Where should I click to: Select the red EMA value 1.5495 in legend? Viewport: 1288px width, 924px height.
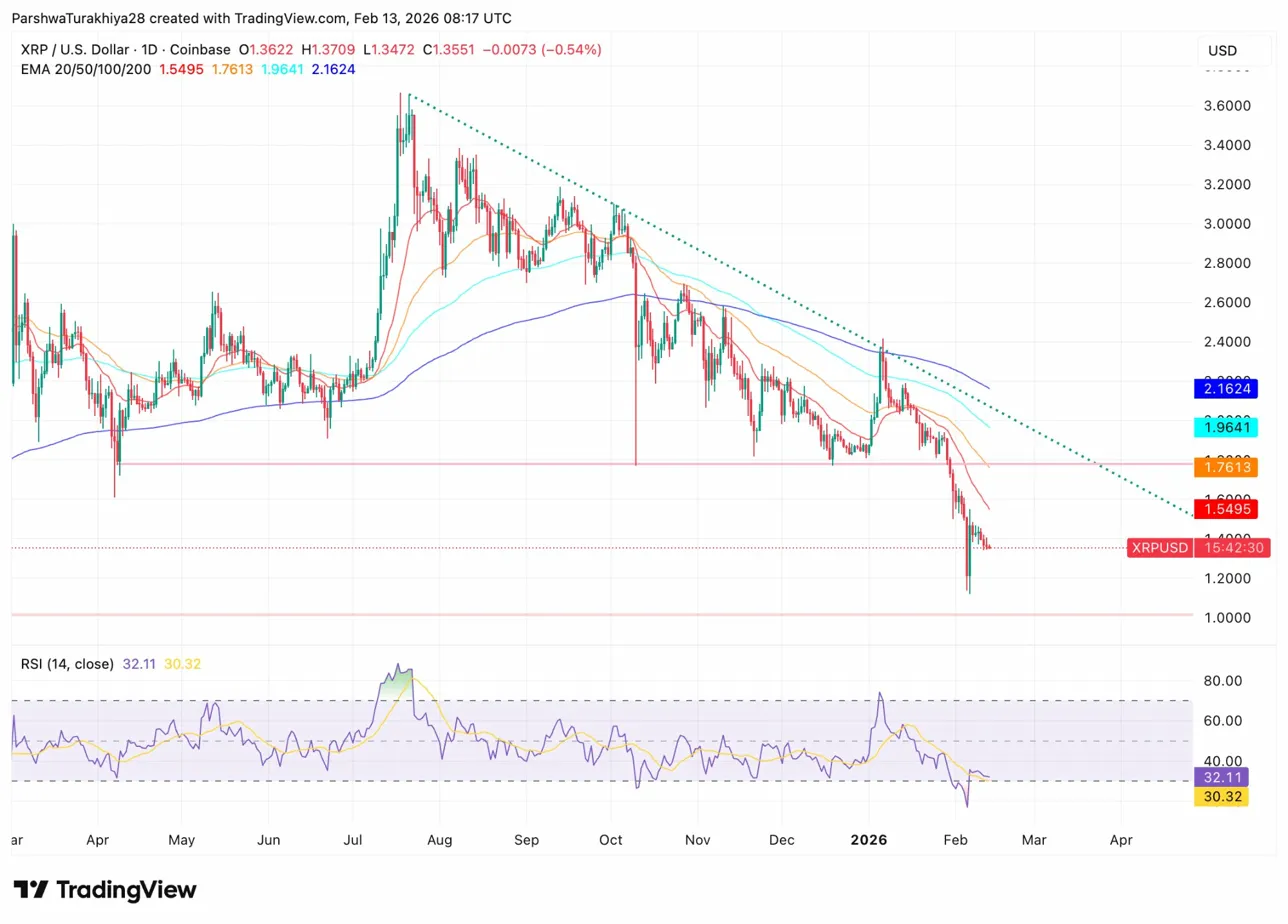tap(180, 71)
